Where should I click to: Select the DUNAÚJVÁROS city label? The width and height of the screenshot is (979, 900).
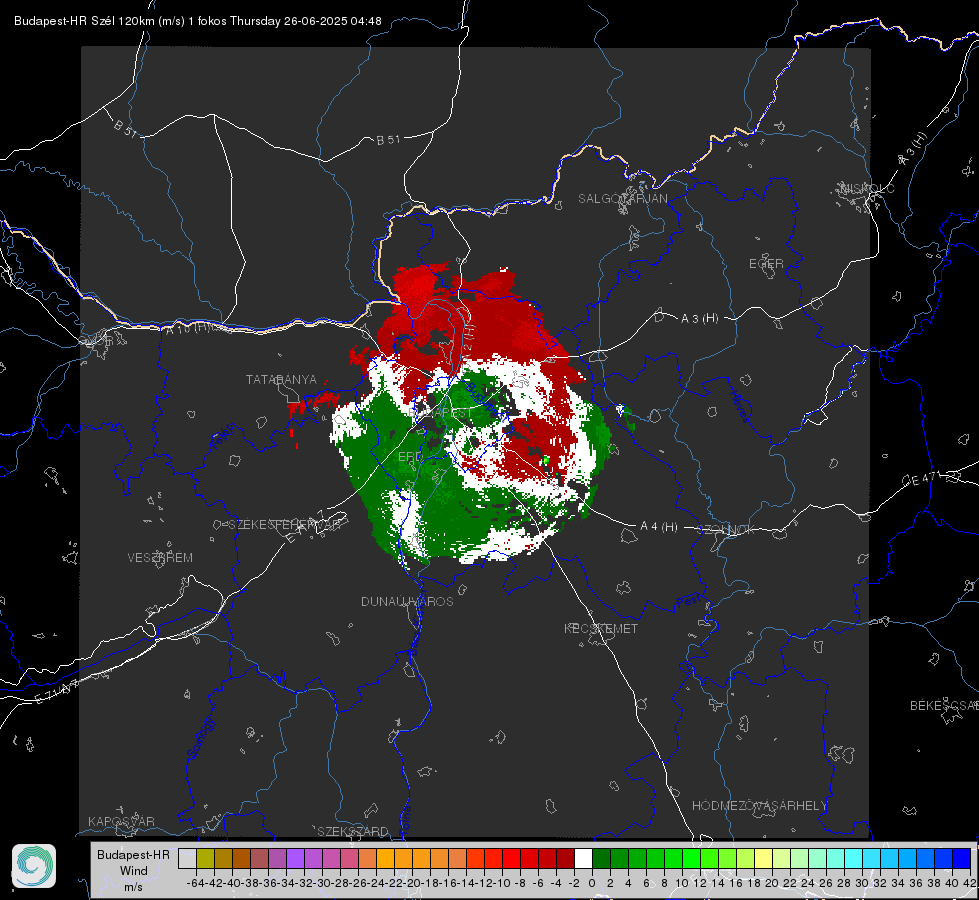click(x=407, y=601)
